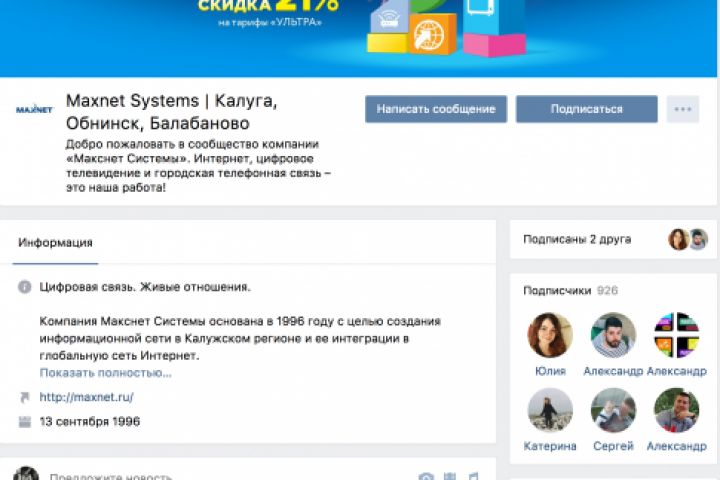Click the name link Катерина
The width and height of the screenshot is (720, 480).
[550, 446]
